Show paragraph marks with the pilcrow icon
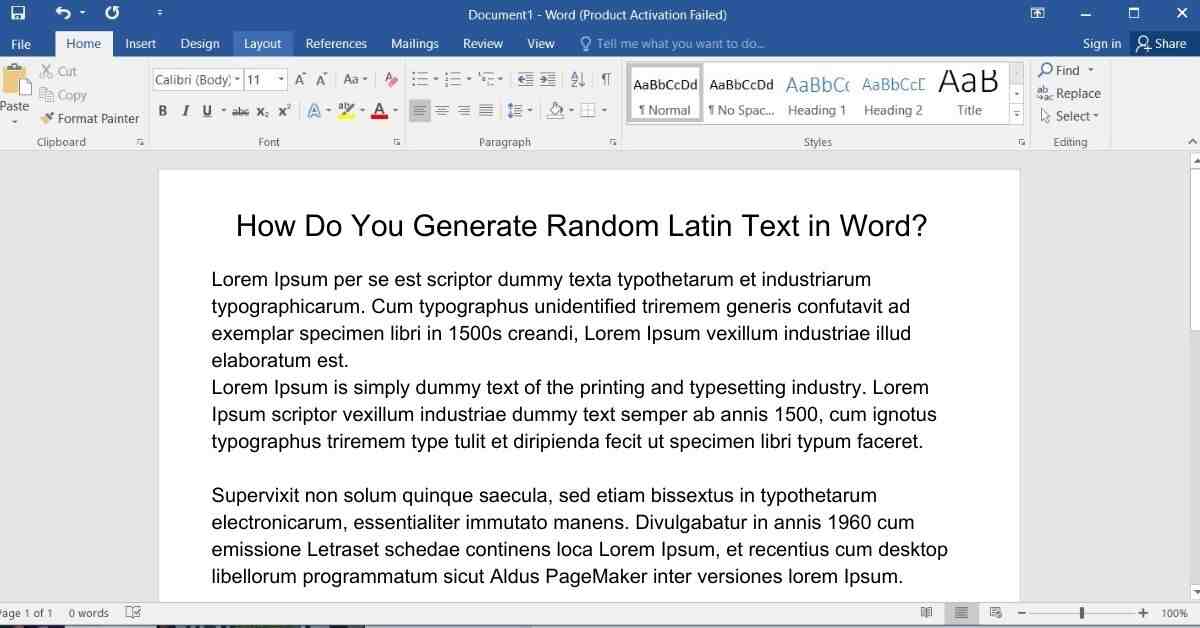Viewport: 1200px width, 628px height. pos(606,79)
